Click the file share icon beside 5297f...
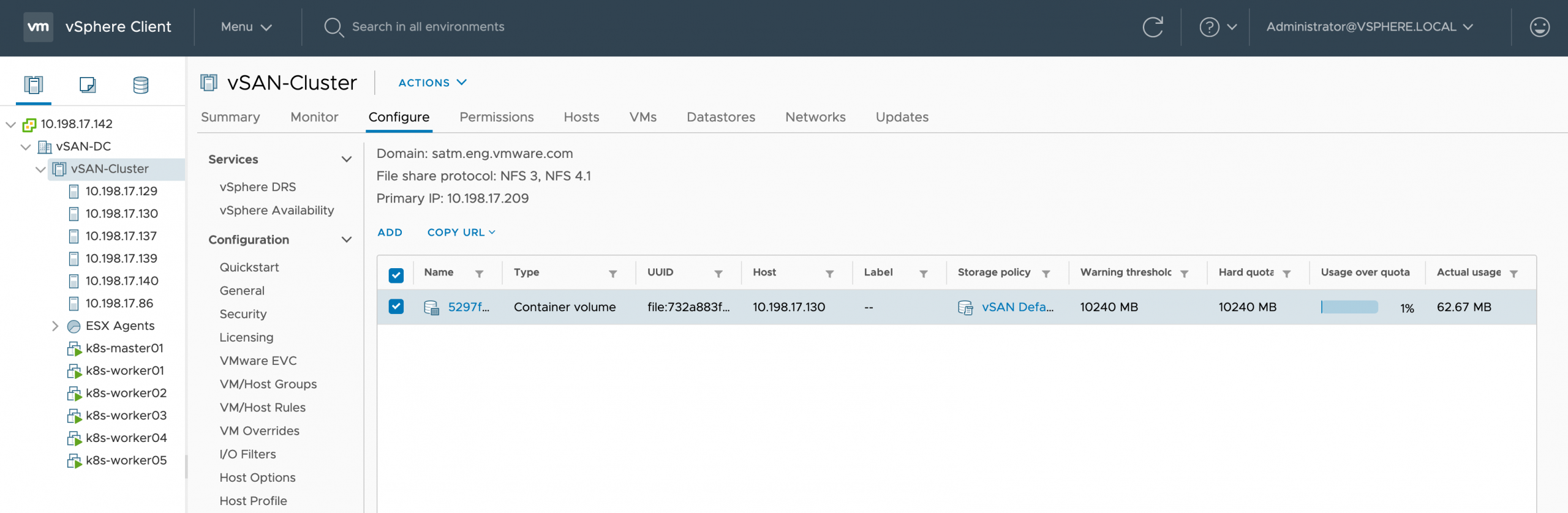Viewport: 1568px width, 513px height. point(432,307)
